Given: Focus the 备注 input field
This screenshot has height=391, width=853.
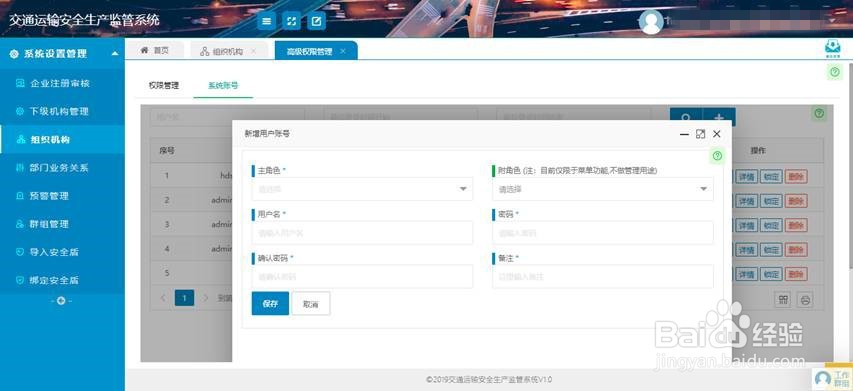Looking at the screenshot, I should tap(603, 276).
